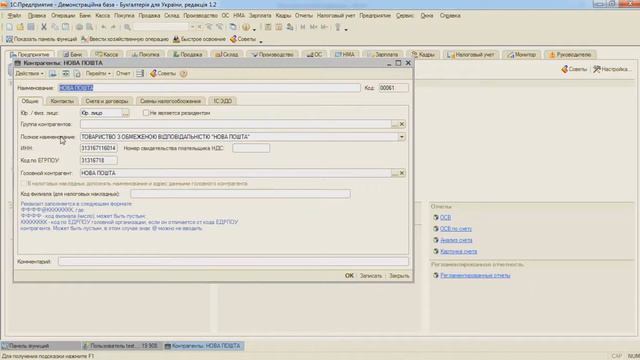Expand the Юр. / физ. лицо selector
Viewport: 640px width, 360px height.
click(125, 113)
